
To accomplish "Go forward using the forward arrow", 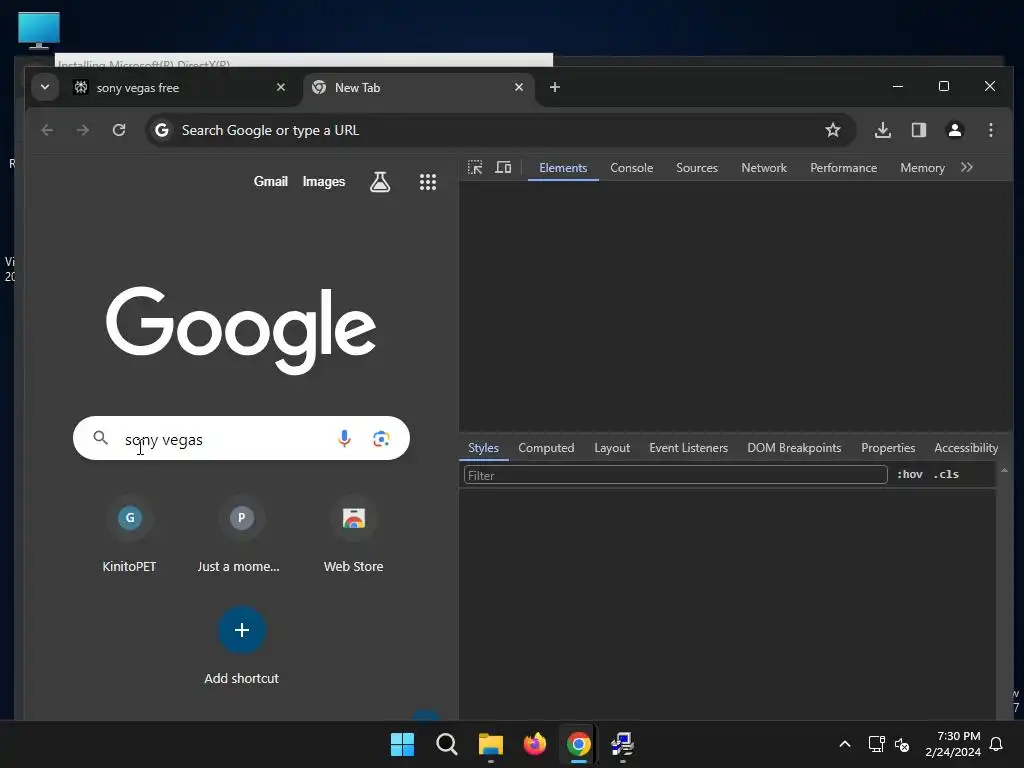I will tap(82, 130).
